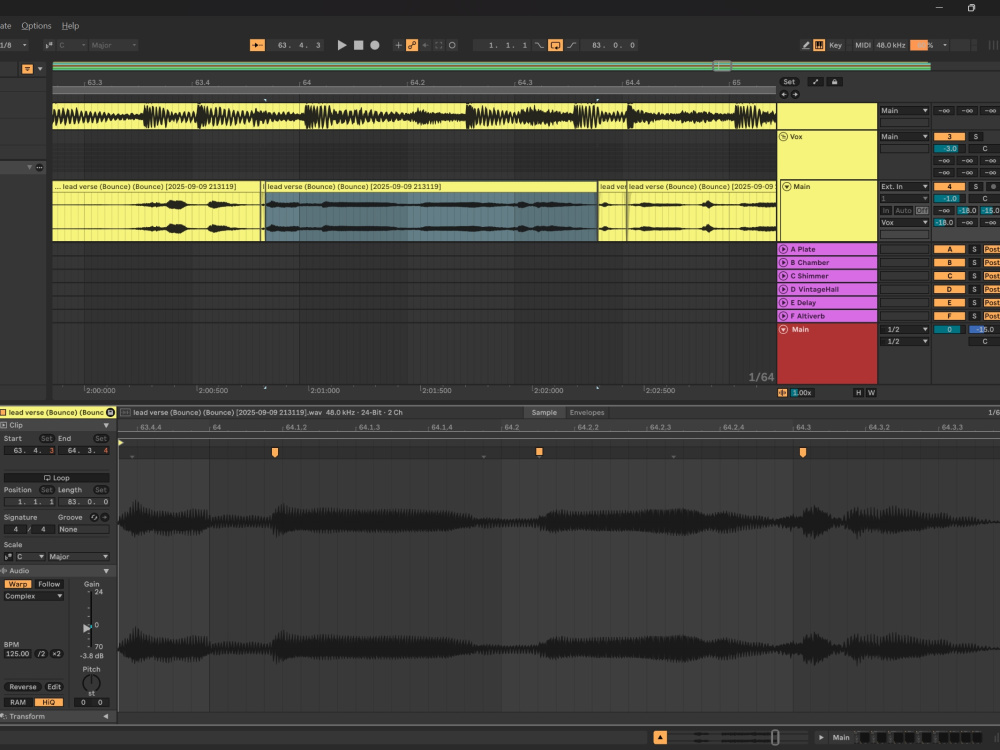Click the Re-enable Automation arrow icon
The height and width of the screenshot is (750, 1000).
(425, 45)
